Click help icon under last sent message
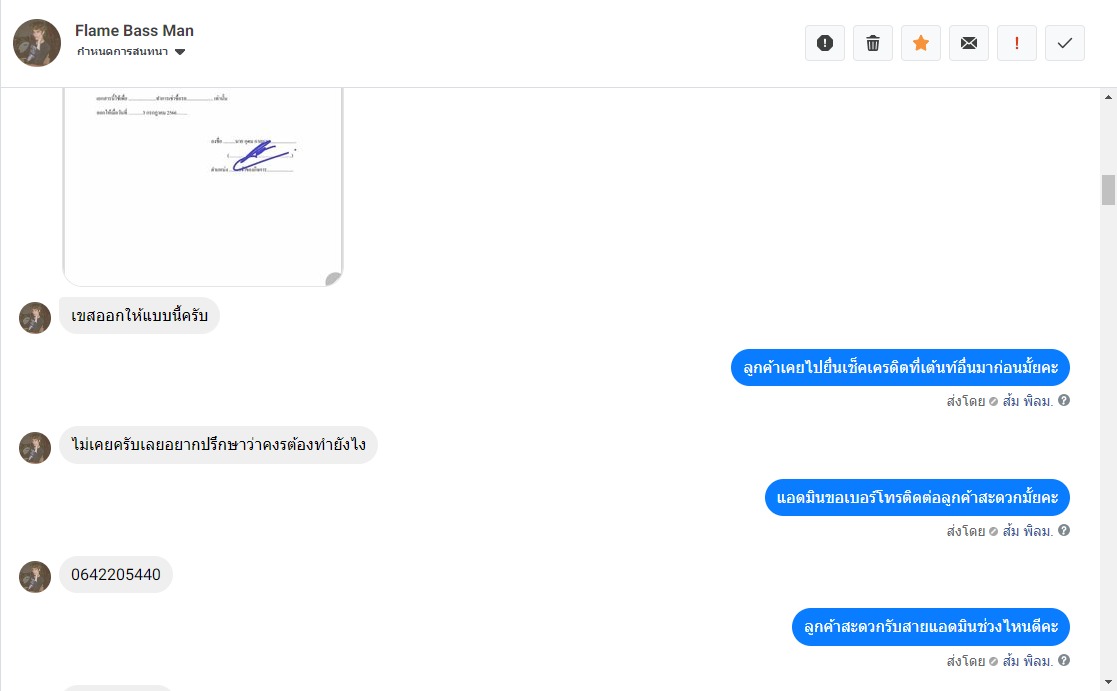This screenshot has height=691, width=1117. click(x=1064, y=660)
